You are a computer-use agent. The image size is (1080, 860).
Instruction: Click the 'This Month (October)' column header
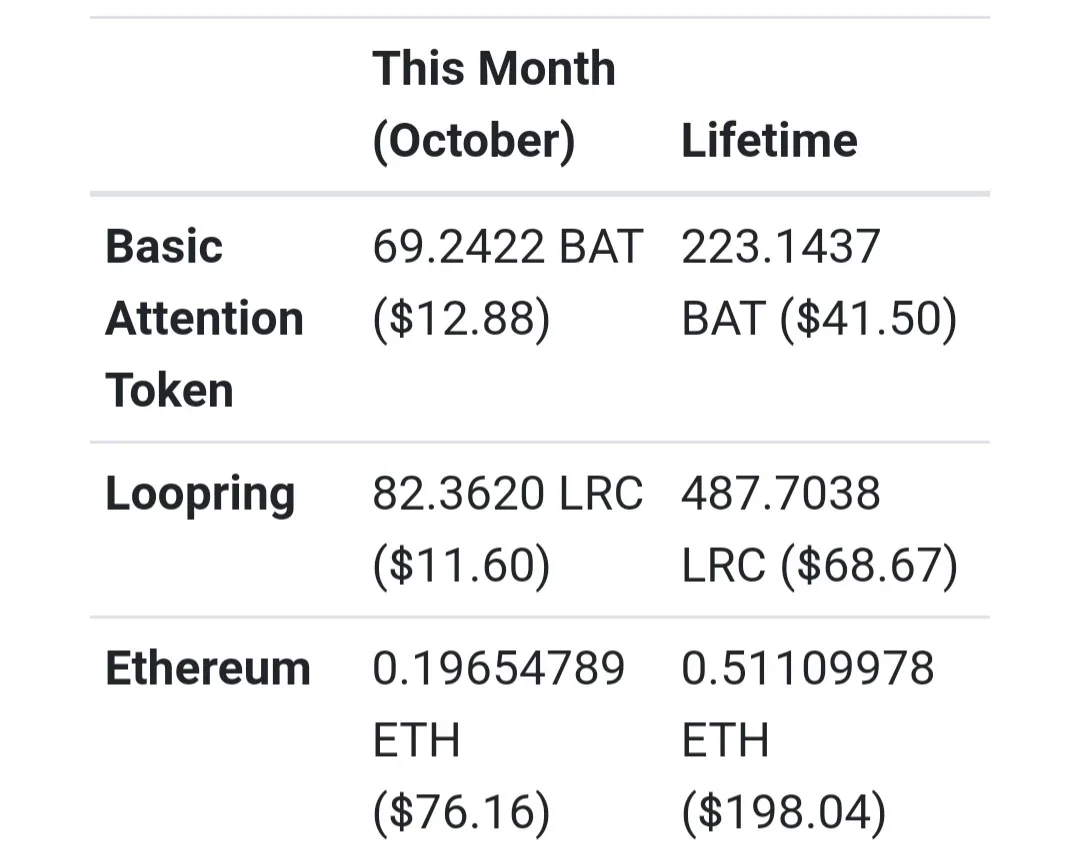494,105
